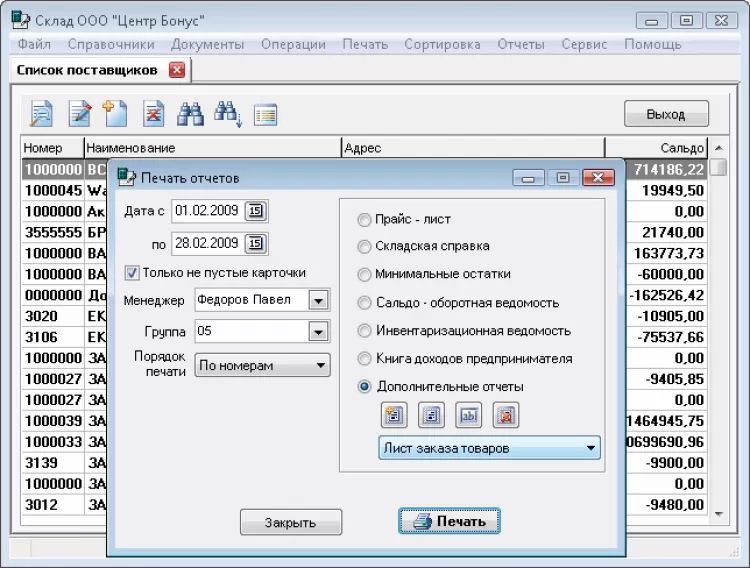Image resolution: width=750 pixels, height=568 pixels.
Task: Open the 'Сервис' menu
Action: coord(584,44)
